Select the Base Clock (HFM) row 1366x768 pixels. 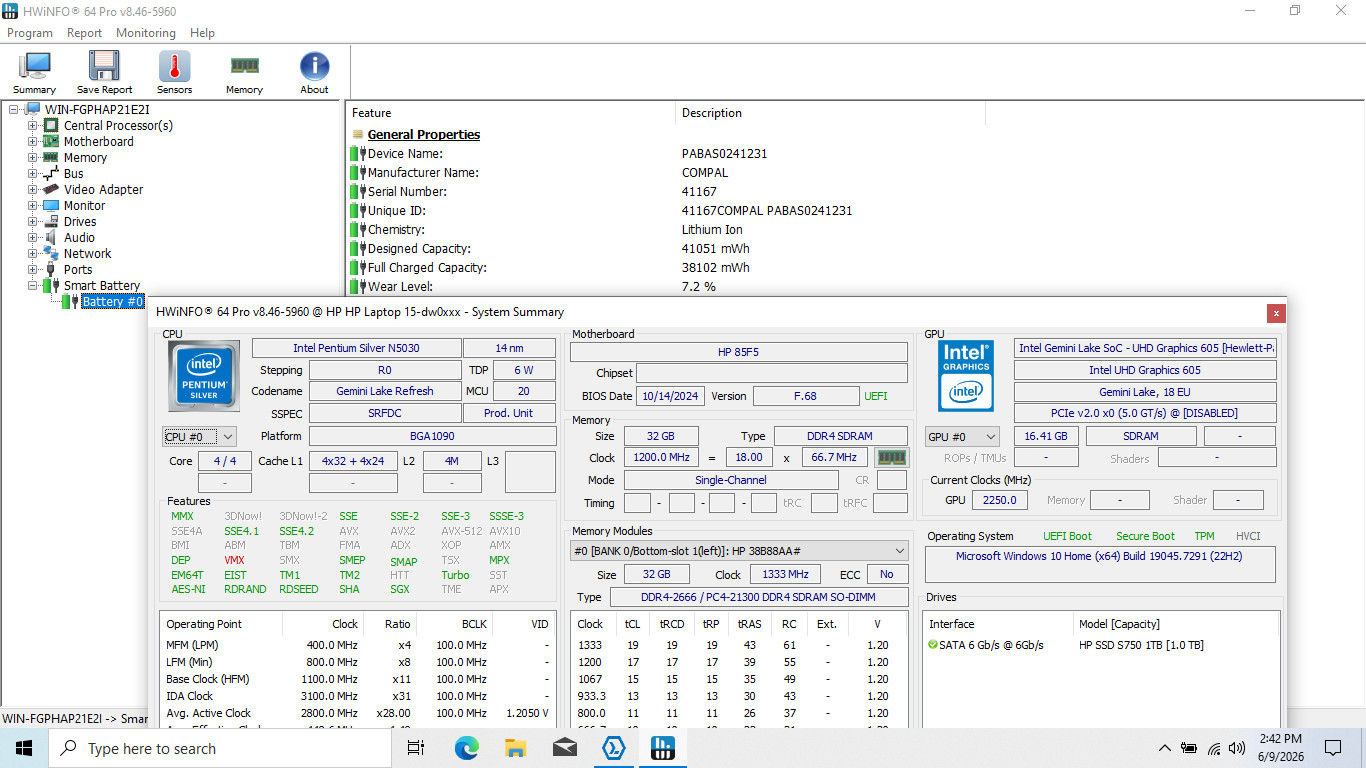pos(357,679)
